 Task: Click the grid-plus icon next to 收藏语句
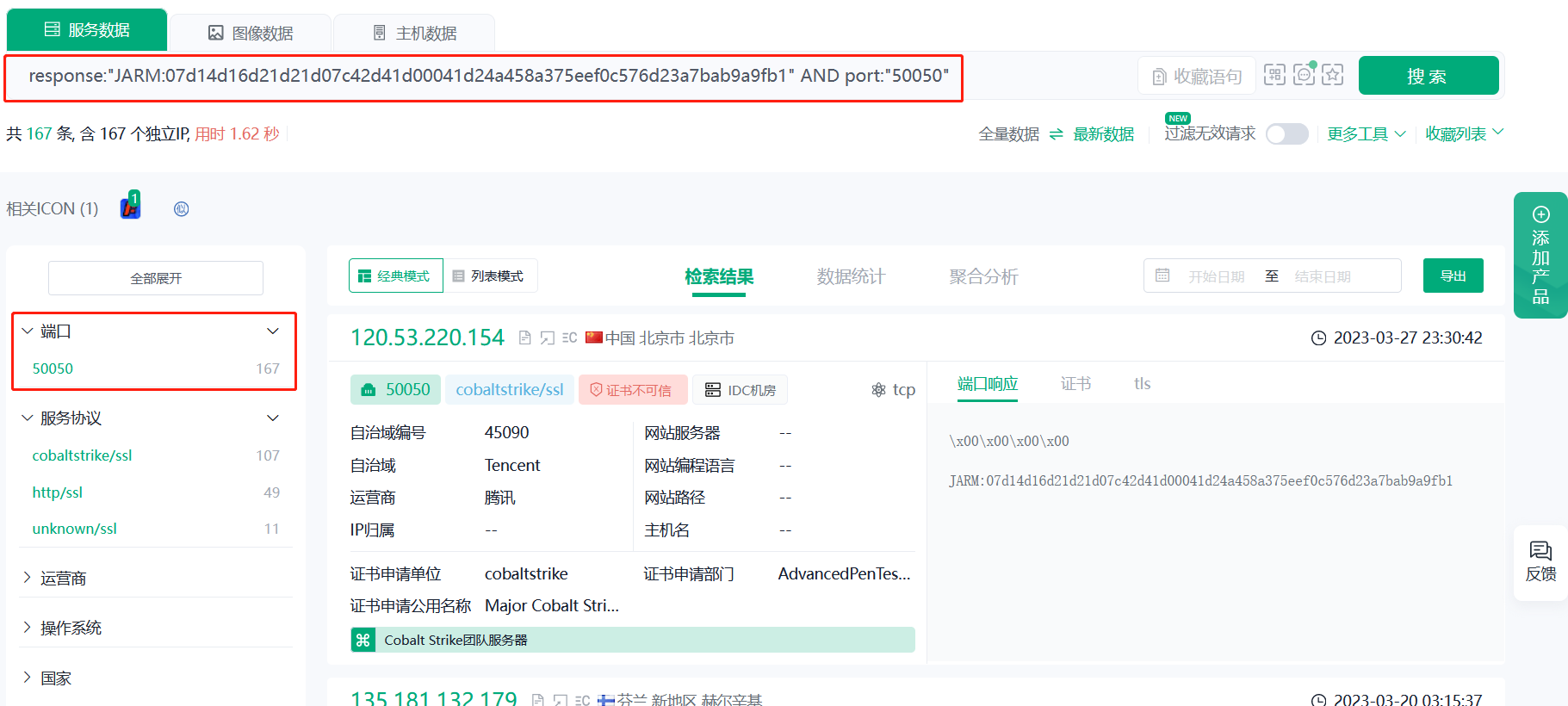pyautogui.click(x=1274, y=75)
